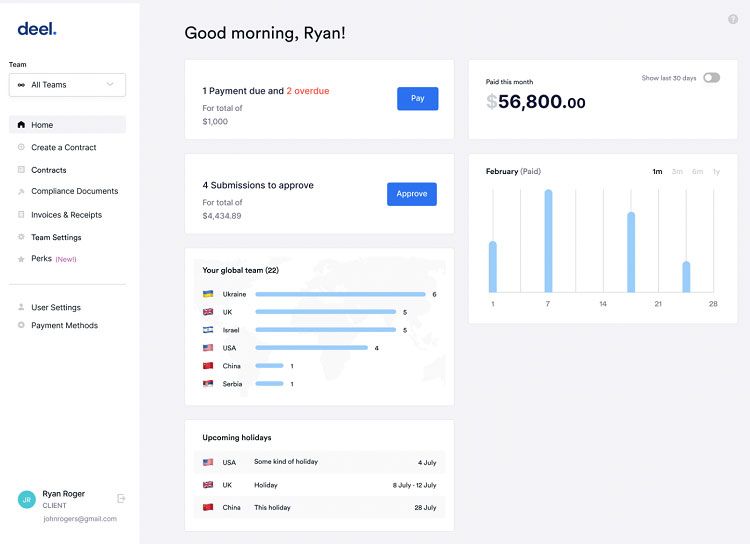Open Team Settings page

[x=56, y=237]
